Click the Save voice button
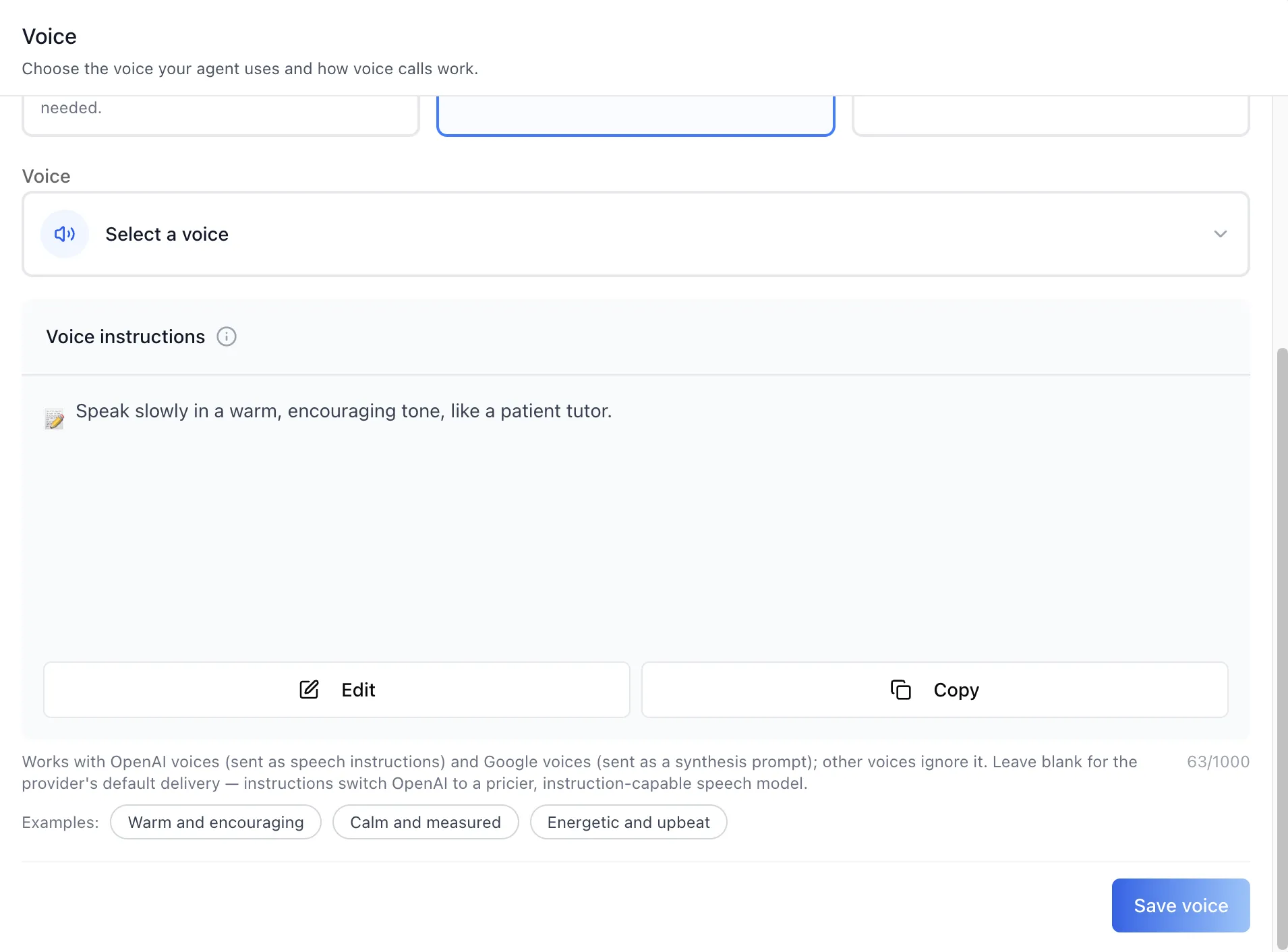Image resolution: width=1288 pixels, height=952 pixels. (1181, 905)
